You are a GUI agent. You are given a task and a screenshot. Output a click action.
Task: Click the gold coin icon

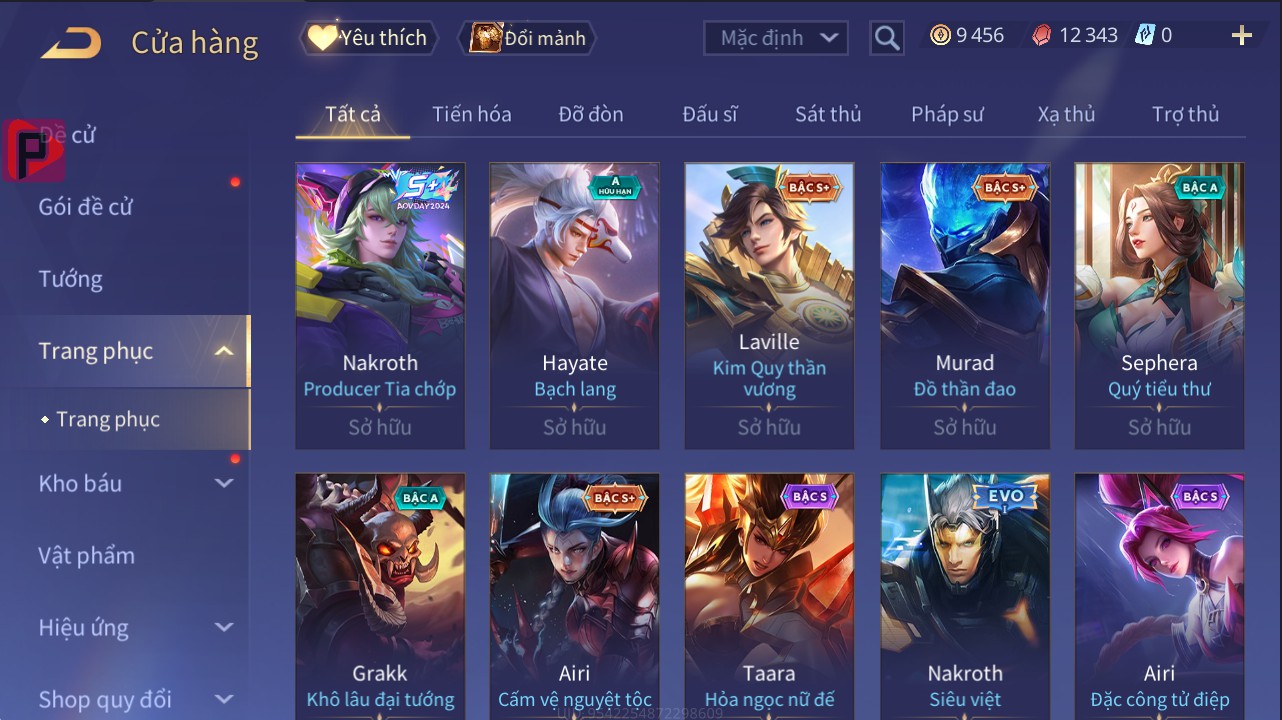(x=940, y=36)
